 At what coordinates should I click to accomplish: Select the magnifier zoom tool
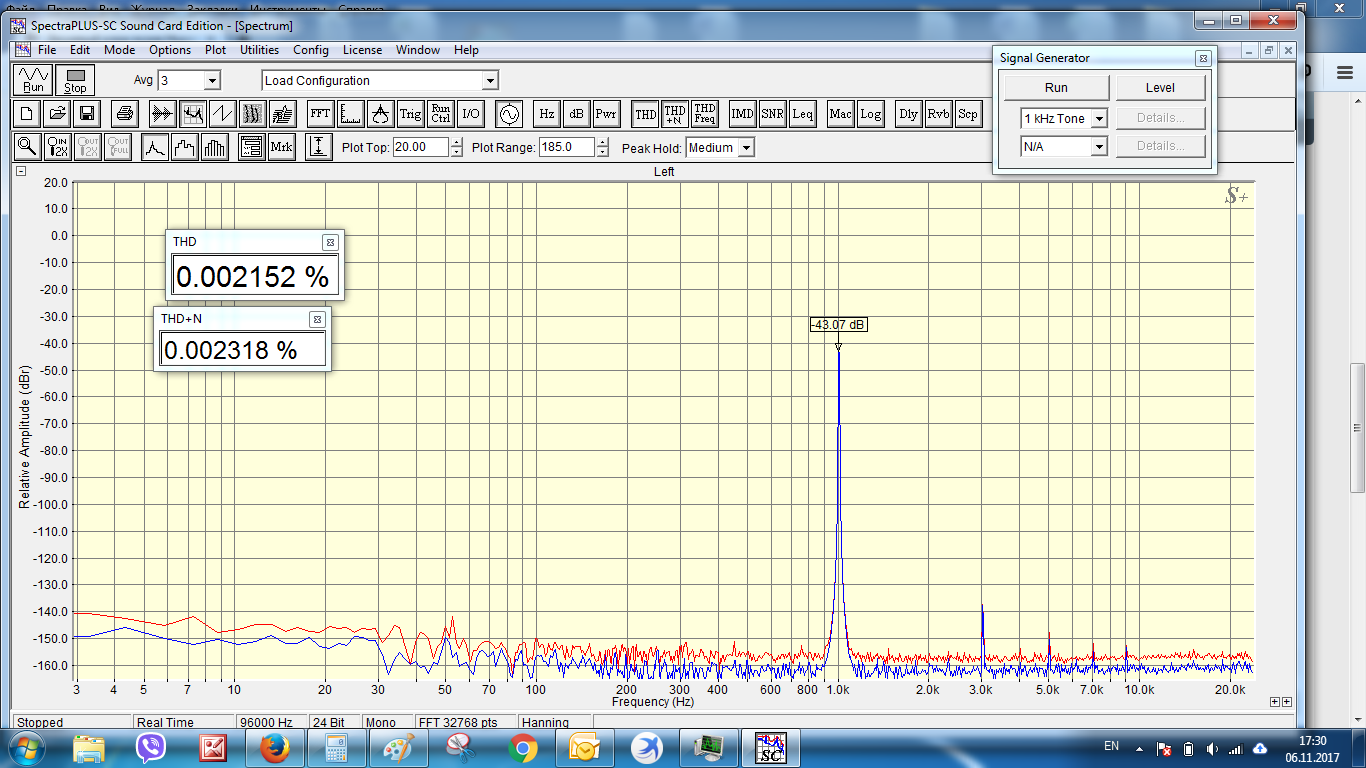[27, 147]
